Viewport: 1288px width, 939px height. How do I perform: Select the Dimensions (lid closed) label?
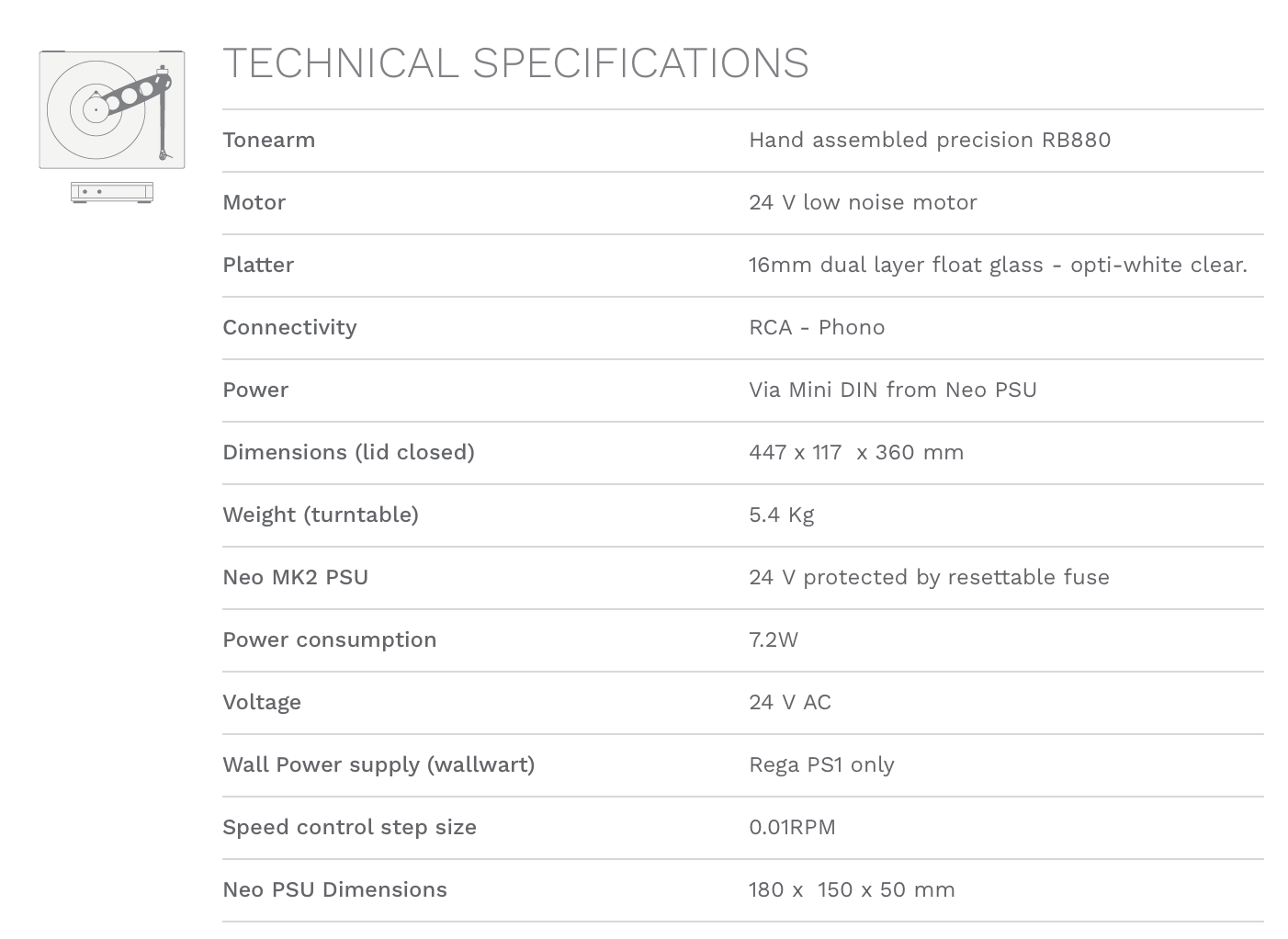point(348,452)
